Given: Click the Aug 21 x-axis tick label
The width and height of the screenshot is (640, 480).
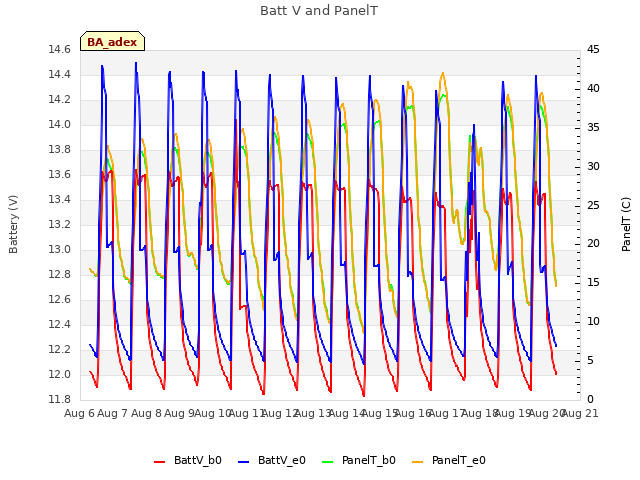Looking at the screenshot, I should (x=580, y=413).
